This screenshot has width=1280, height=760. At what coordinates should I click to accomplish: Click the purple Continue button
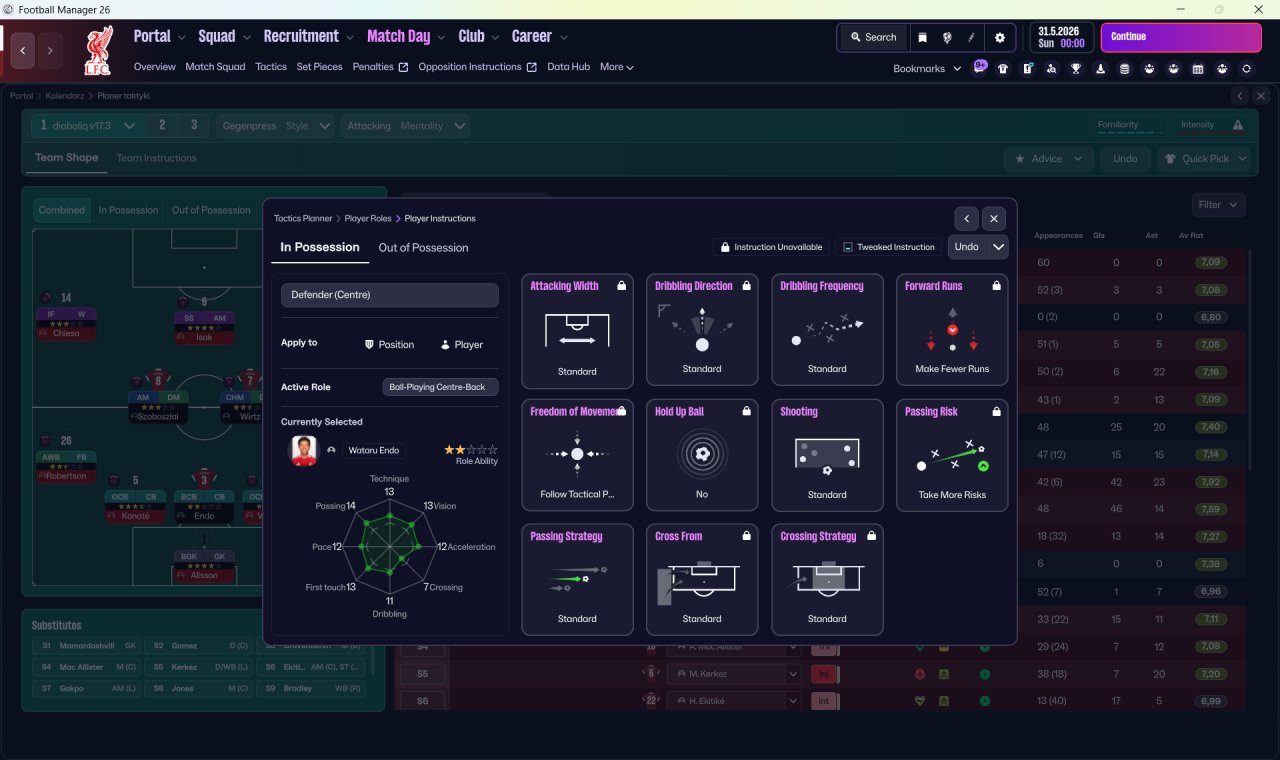pos(1181,37)
